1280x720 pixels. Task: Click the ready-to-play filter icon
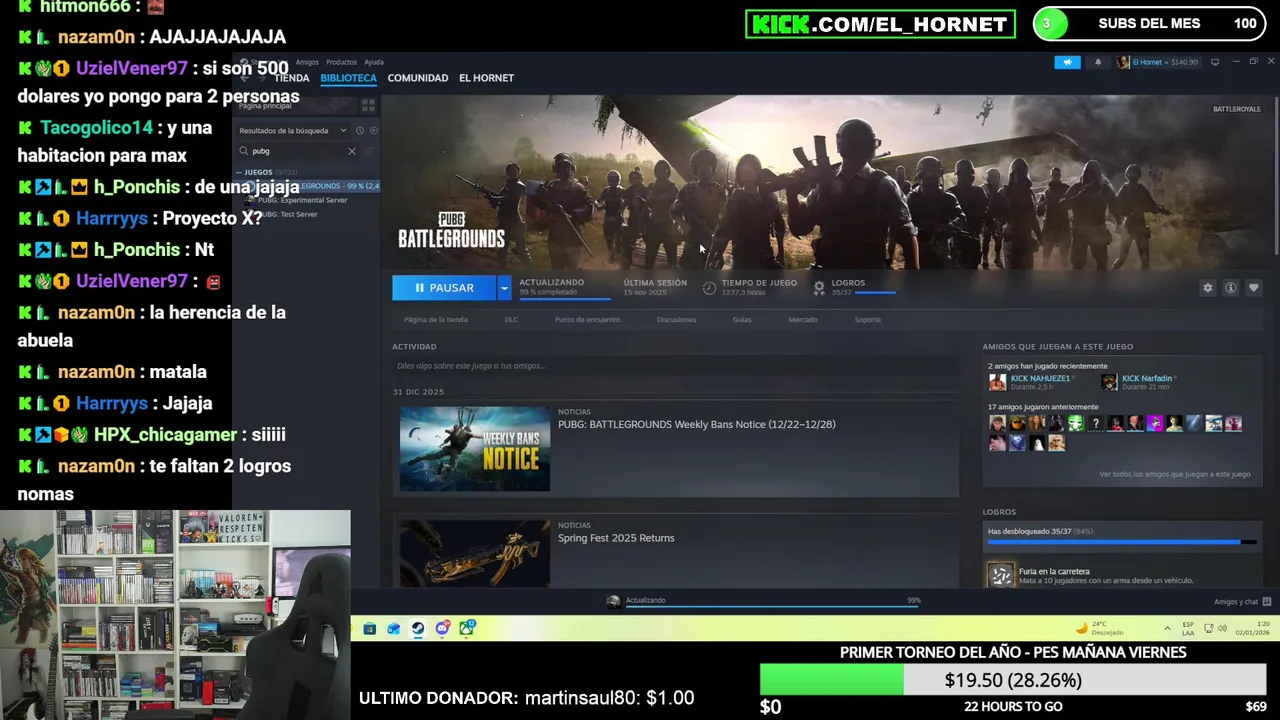click(x=374, y=131)
